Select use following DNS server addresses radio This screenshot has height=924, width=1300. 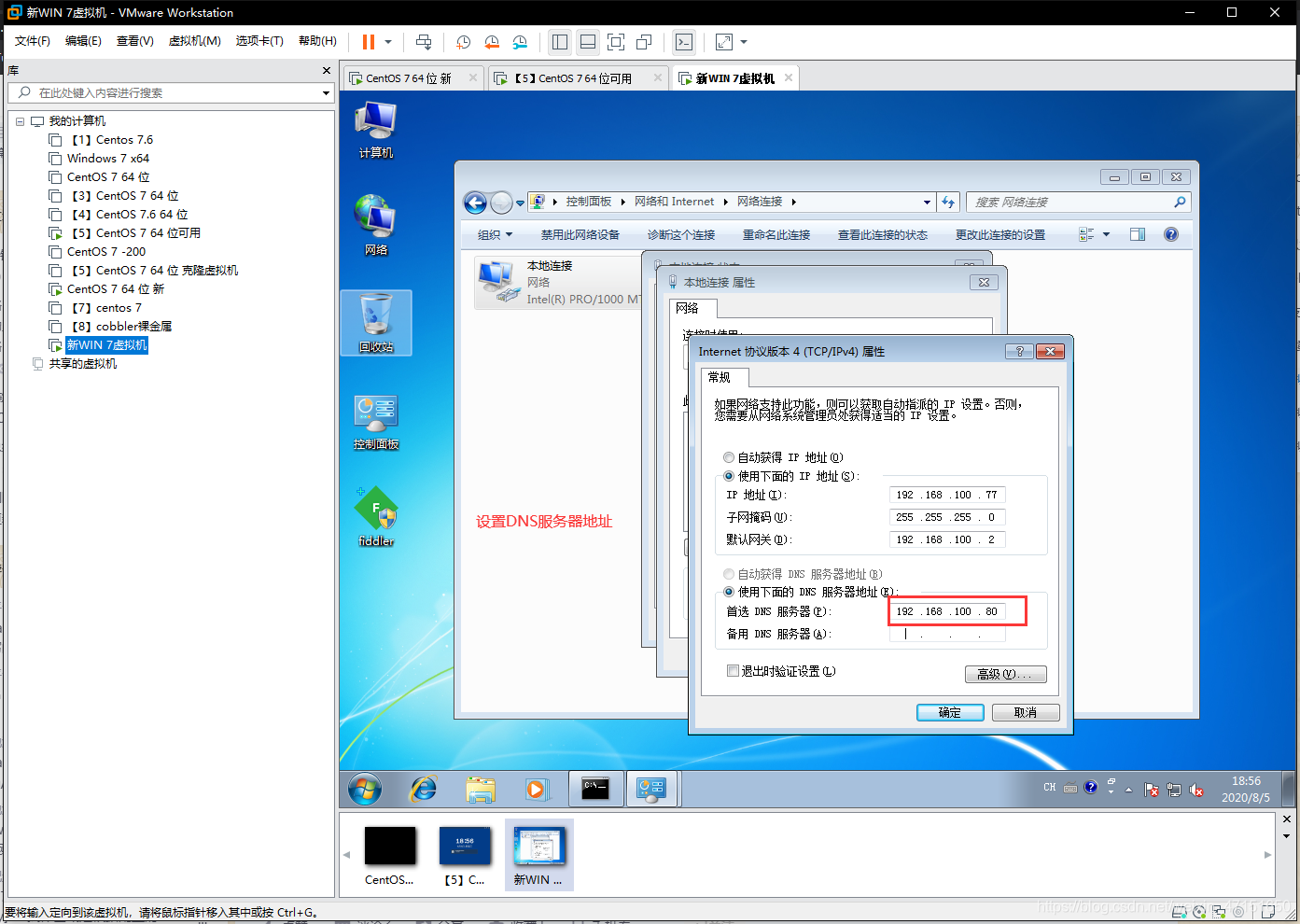click(729, 592)
